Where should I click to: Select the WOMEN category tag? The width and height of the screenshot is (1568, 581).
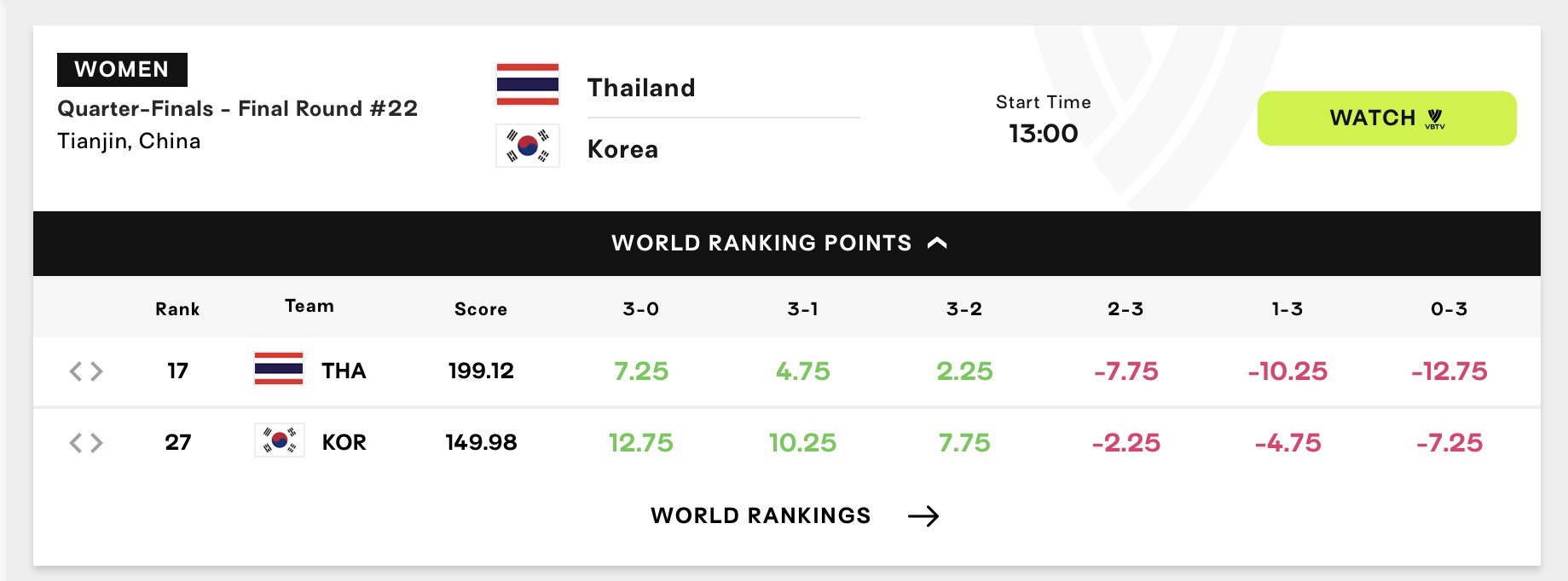[x=122, y=70]
